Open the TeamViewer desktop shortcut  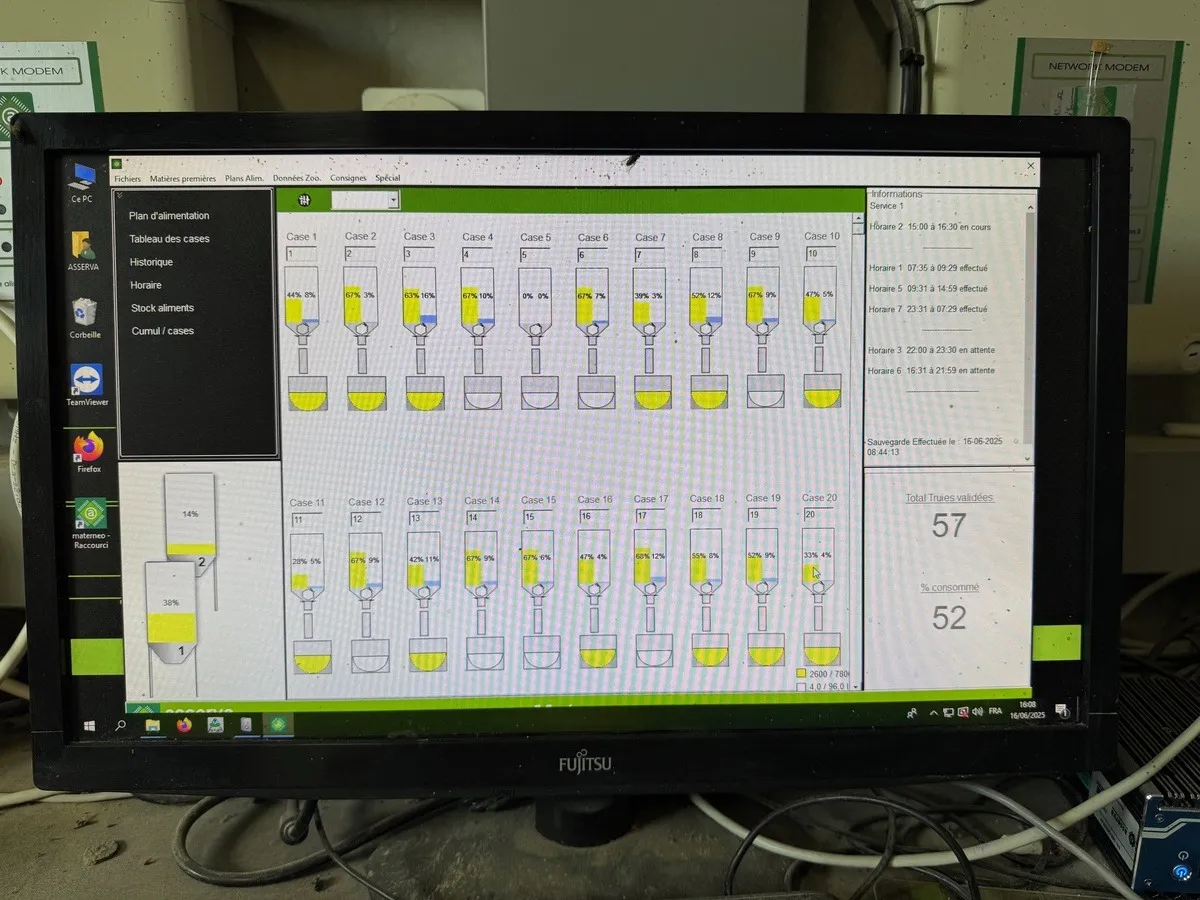point(87,381)
